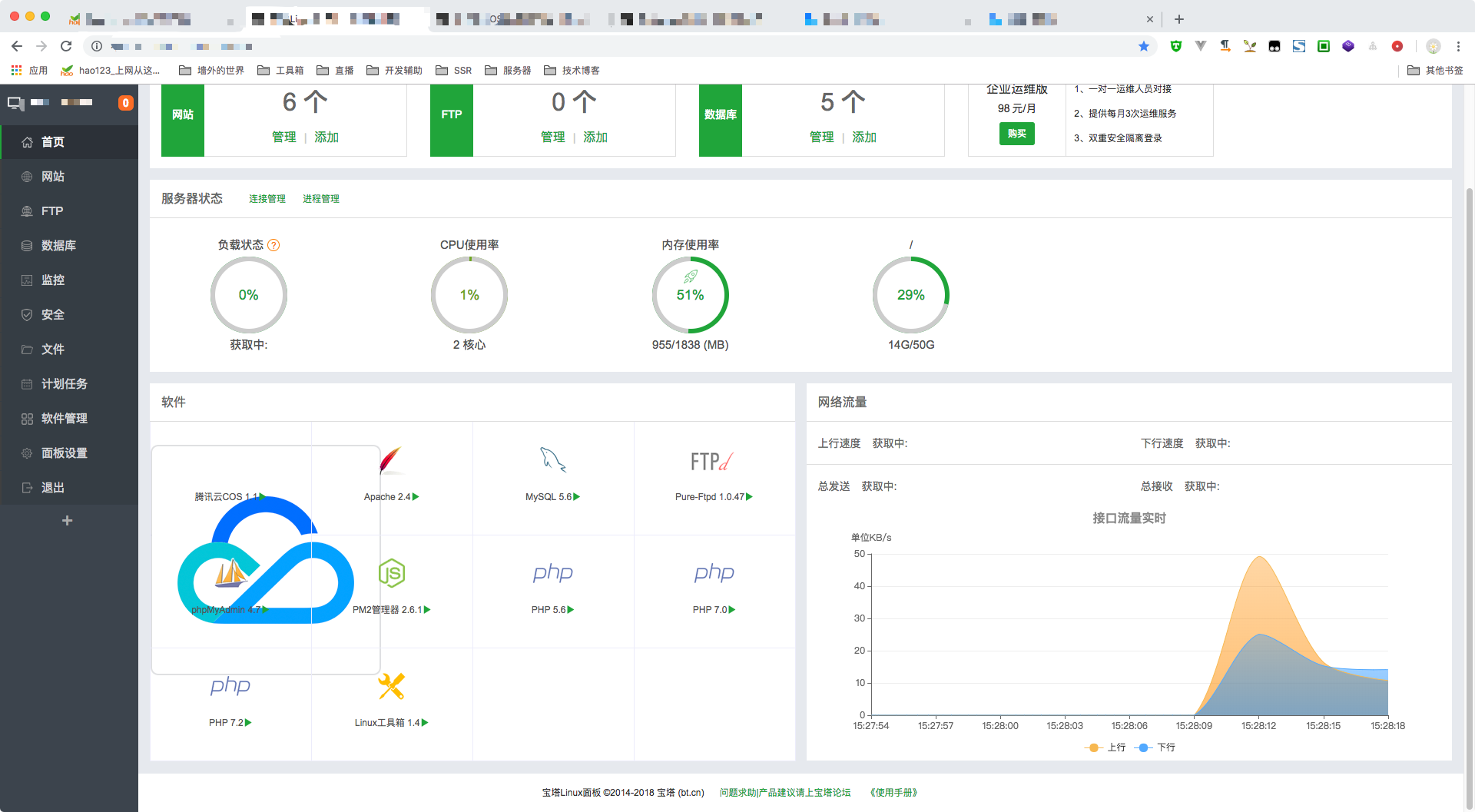Reload the page in the browser

click(66, 46)
